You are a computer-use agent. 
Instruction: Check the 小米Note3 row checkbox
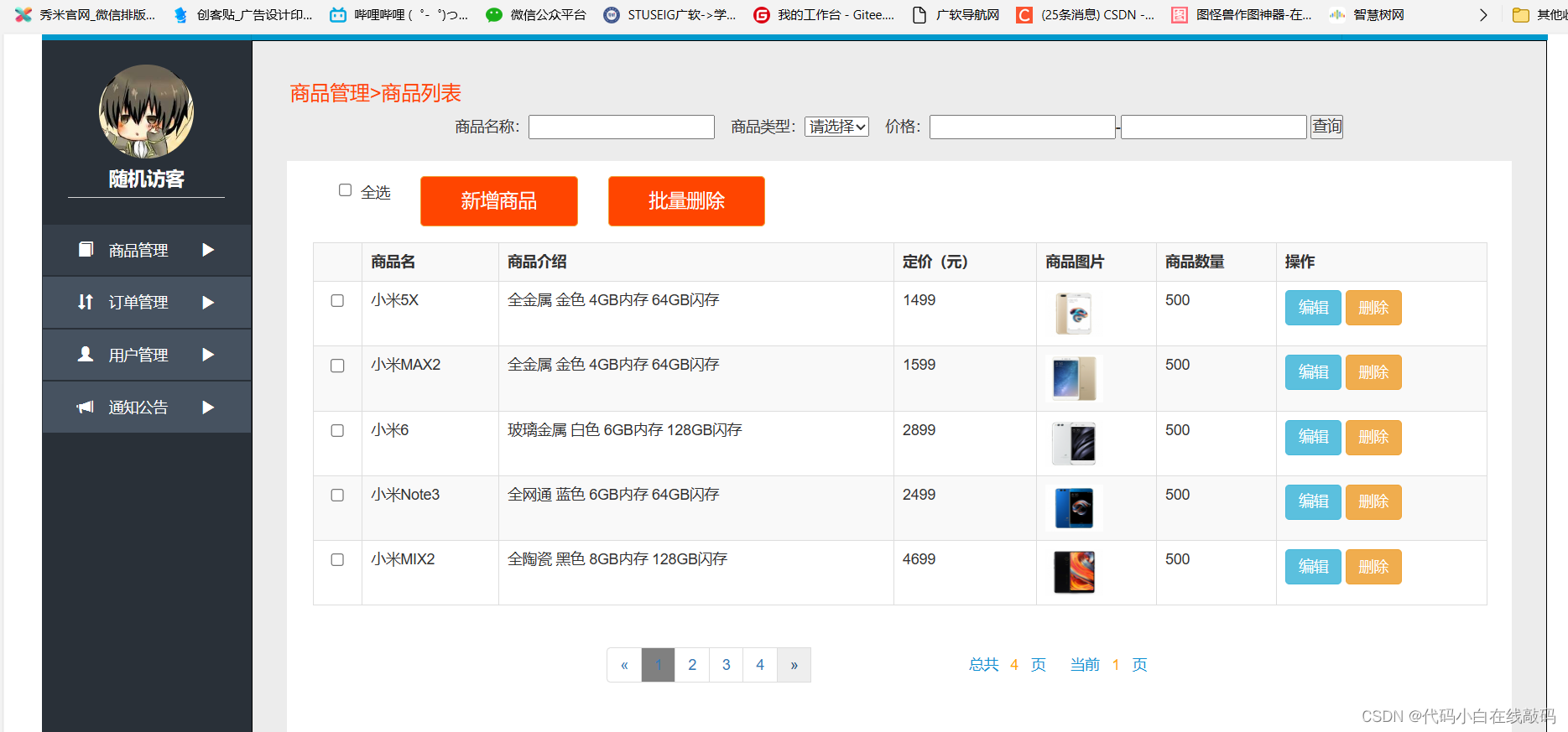(337, 495)
